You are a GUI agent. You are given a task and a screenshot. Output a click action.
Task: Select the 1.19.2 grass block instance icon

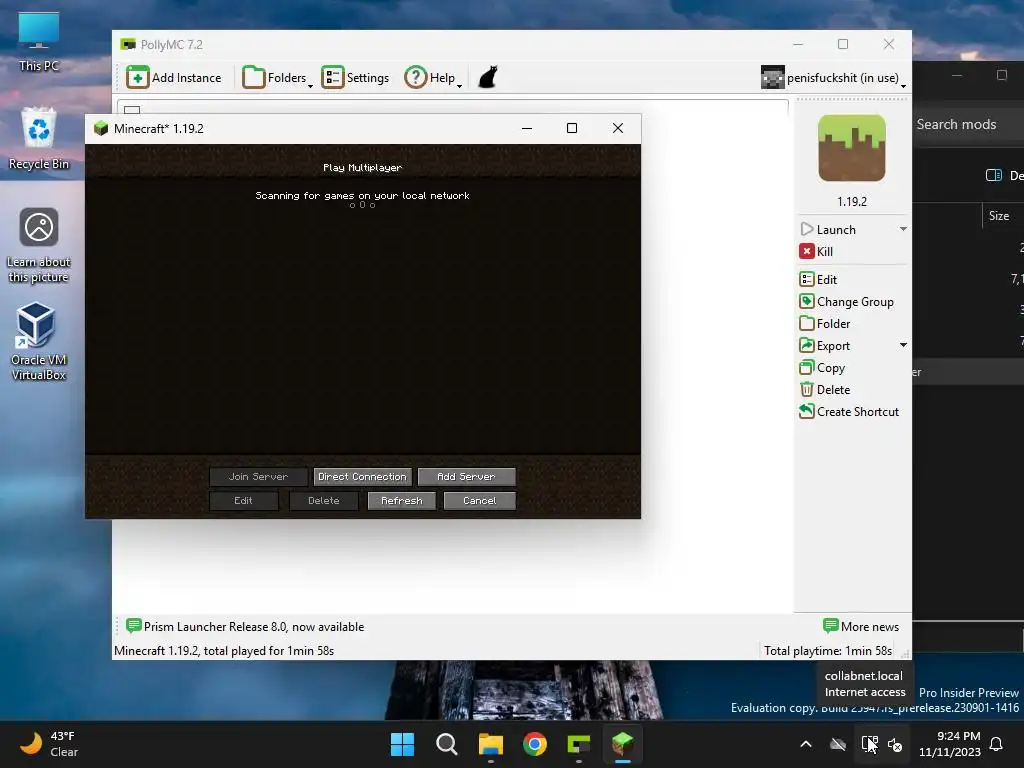tap(852, 148)
